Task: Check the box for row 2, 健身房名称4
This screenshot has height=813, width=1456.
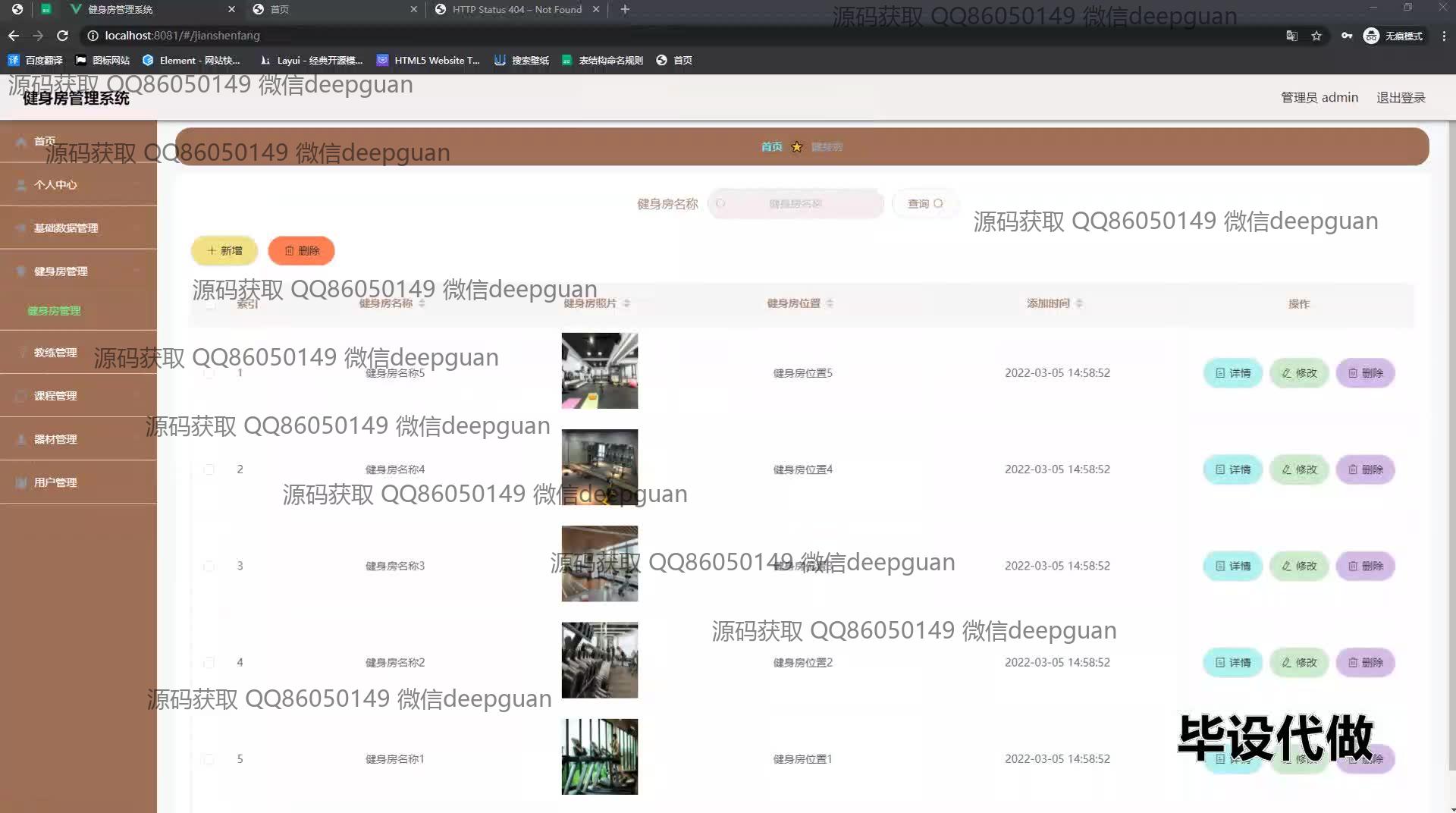Action: tap(209, 469)
